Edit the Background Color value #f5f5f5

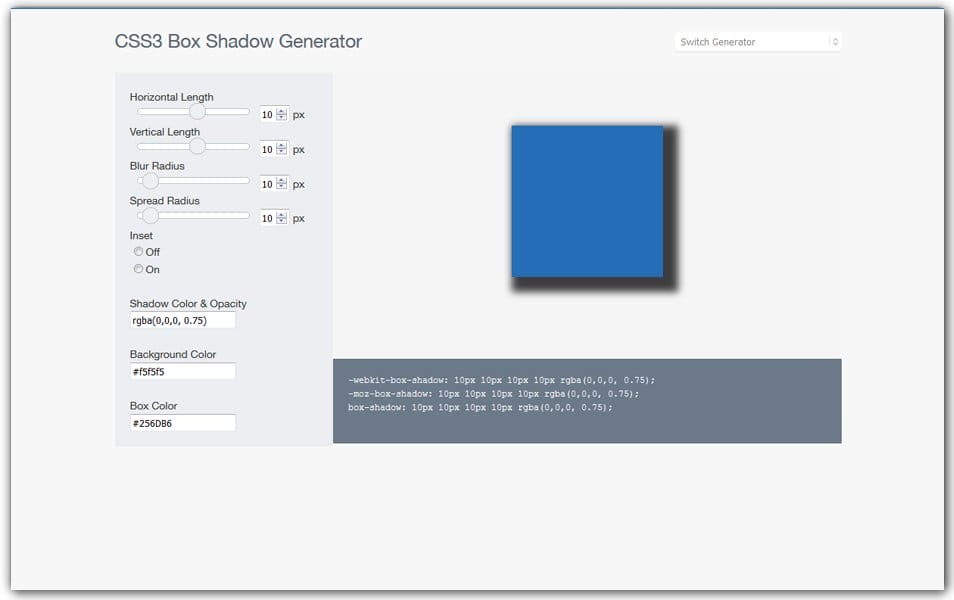(181, 370)
